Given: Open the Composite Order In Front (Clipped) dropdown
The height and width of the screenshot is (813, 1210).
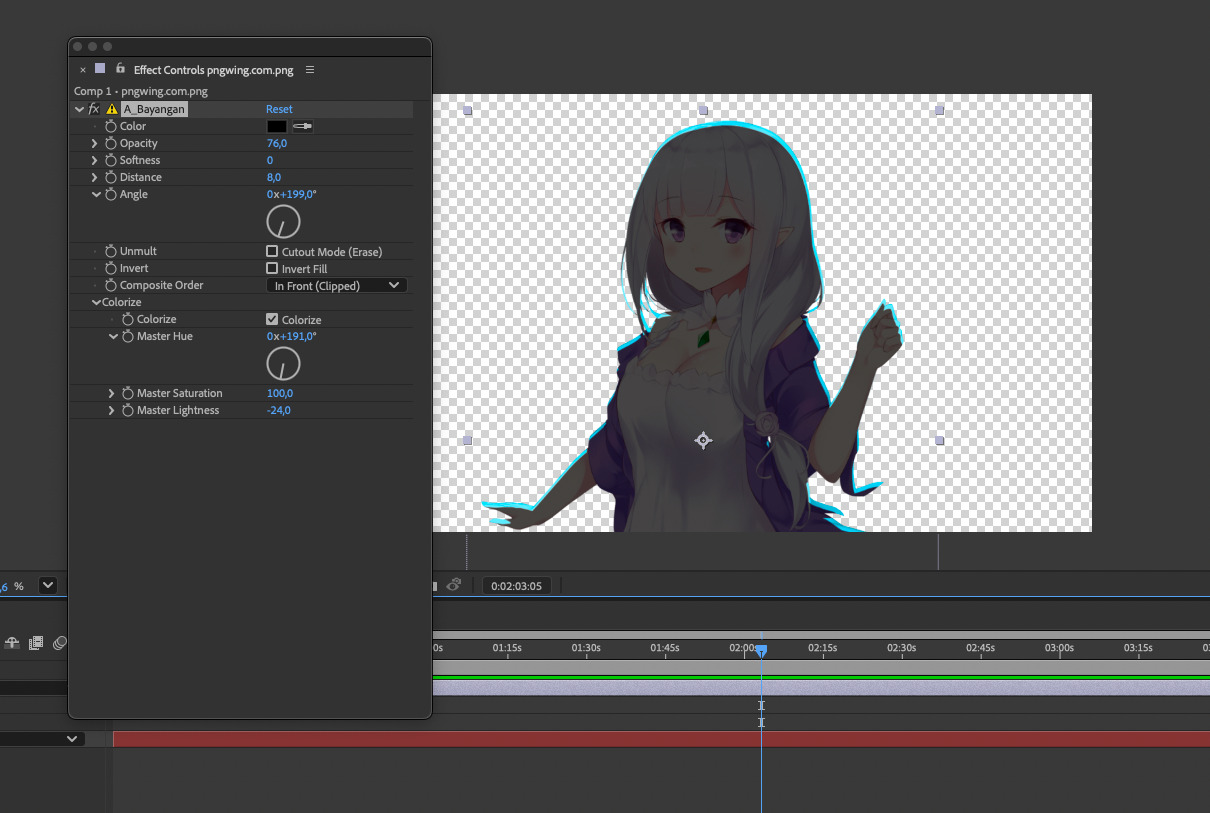Looking at the screenshot, I should click(x=337, y=286).
